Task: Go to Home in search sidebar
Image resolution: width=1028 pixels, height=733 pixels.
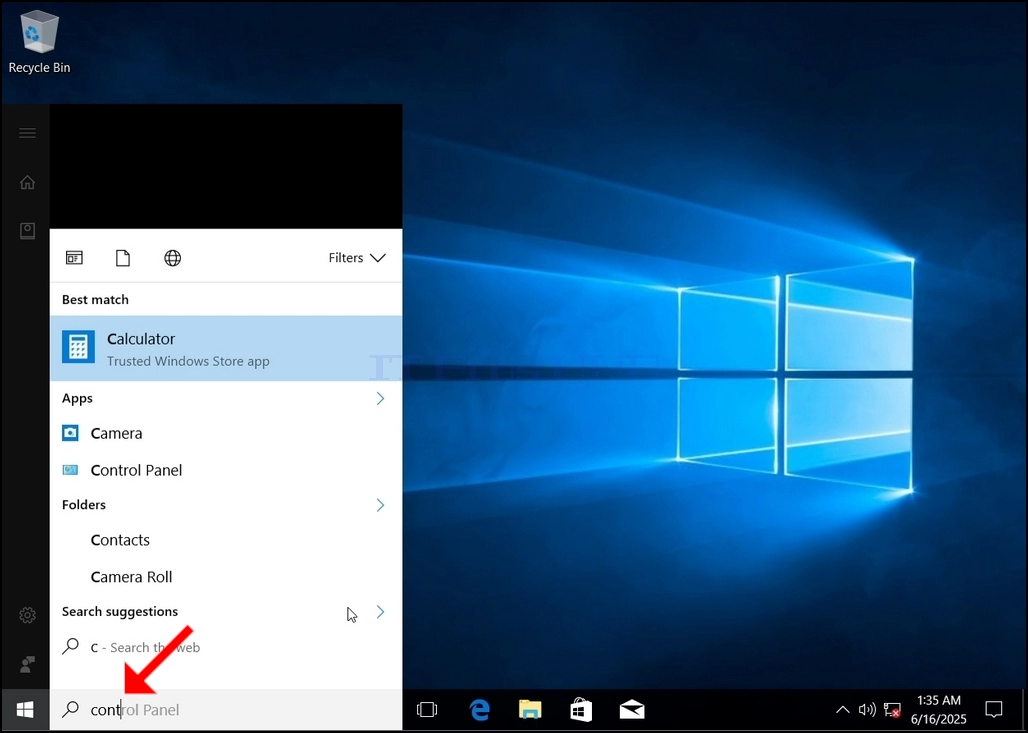Action: click(x=28, y=182)
